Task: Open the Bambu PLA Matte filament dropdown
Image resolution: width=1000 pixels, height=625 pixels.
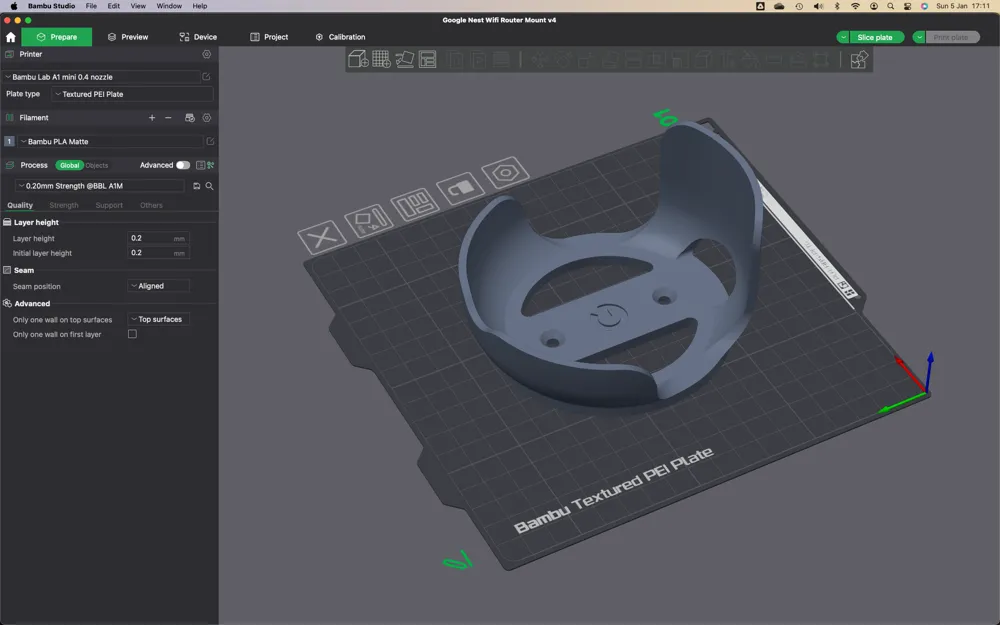Action: pyautogui.click(x=110, y=141)
